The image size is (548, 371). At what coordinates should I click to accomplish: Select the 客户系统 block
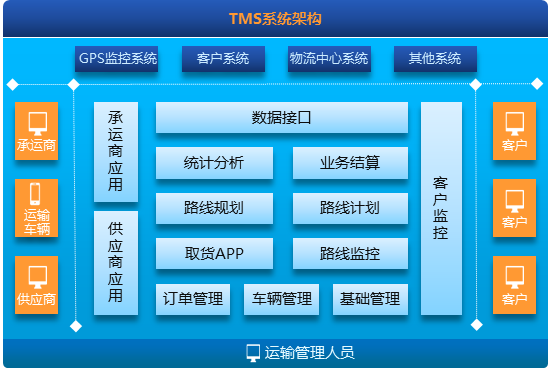click(223, 59)
